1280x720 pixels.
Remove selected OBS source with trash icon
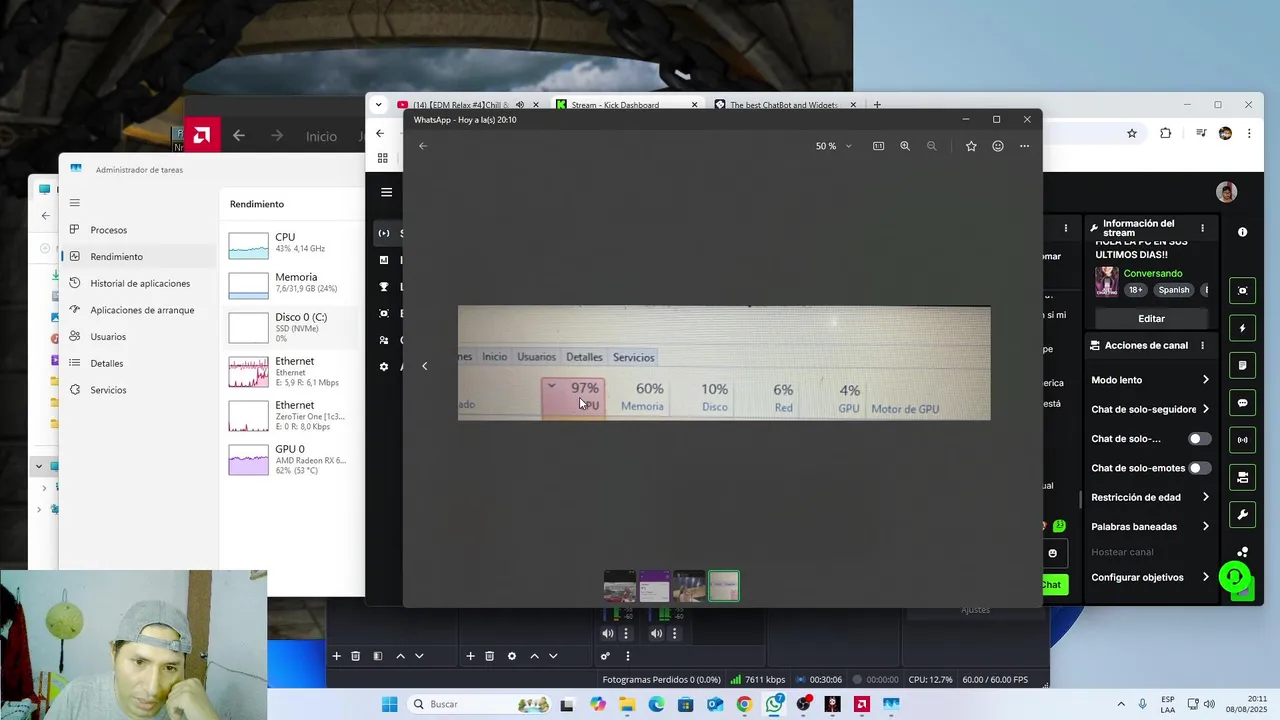click(x=489, y=656)
